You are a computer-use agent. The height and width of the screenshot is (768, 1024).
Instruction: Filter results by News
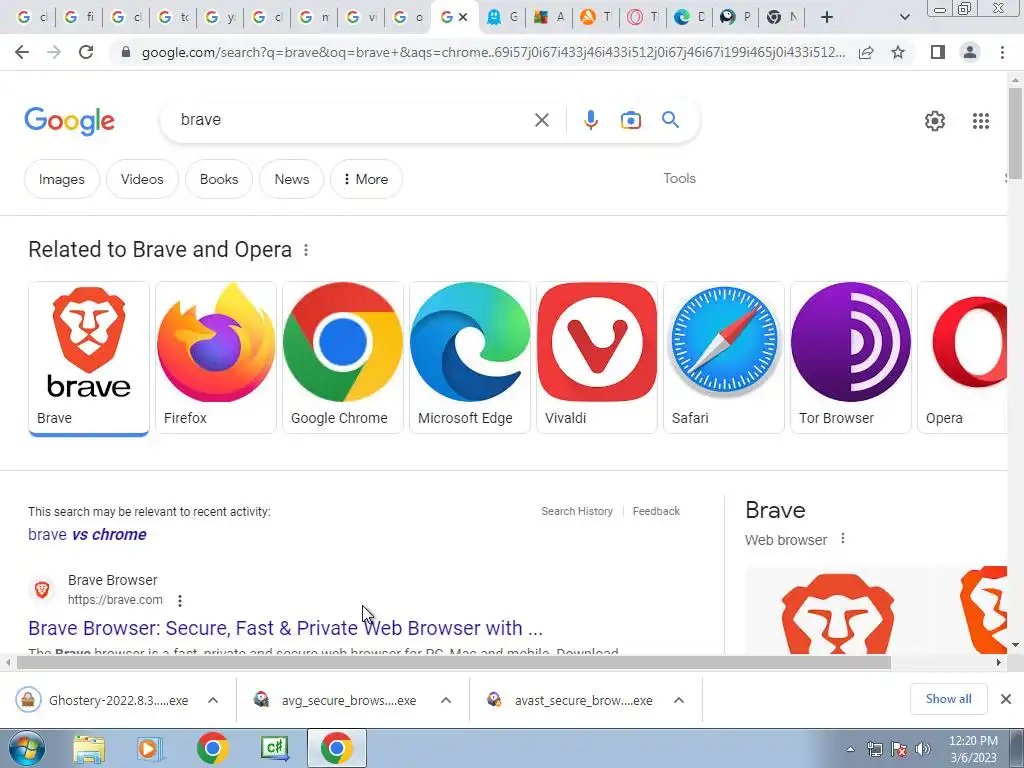click(291, 179)
